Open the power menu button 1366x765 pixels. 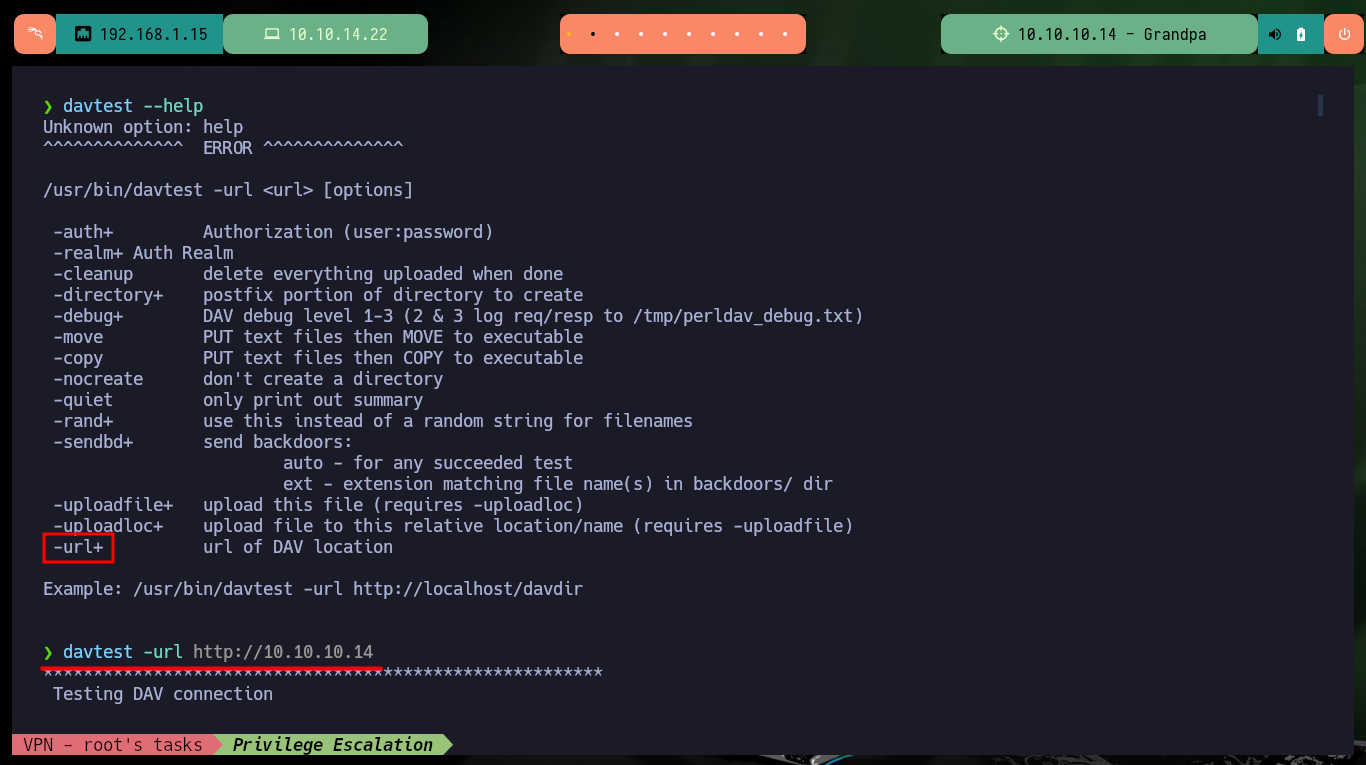[x=1344, y=34]
